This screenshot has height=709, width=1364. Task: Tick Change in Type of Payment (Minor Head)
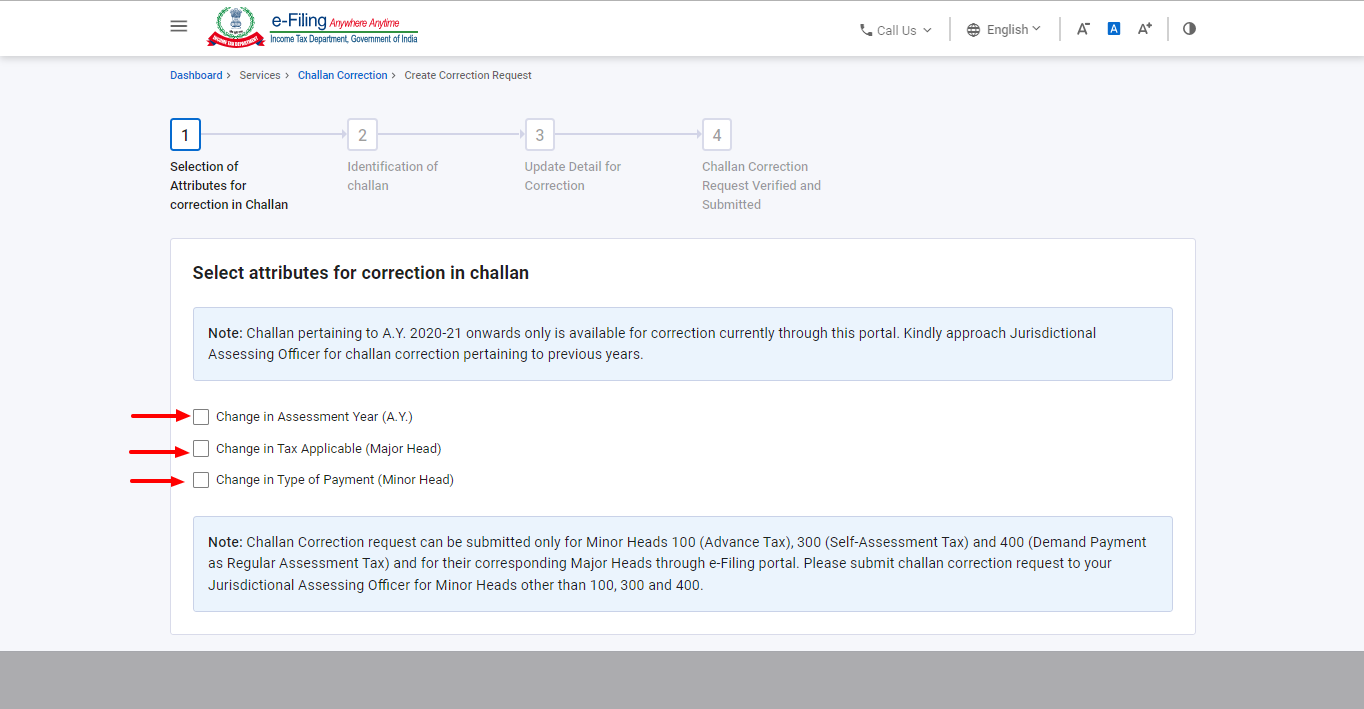click(x=201, y=480)
